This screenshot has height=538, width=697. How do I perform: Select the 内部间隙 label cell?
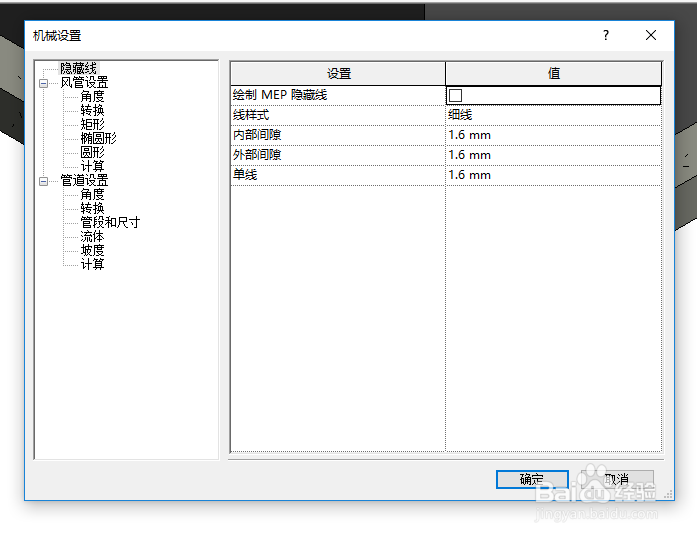[x=338, y=135]
